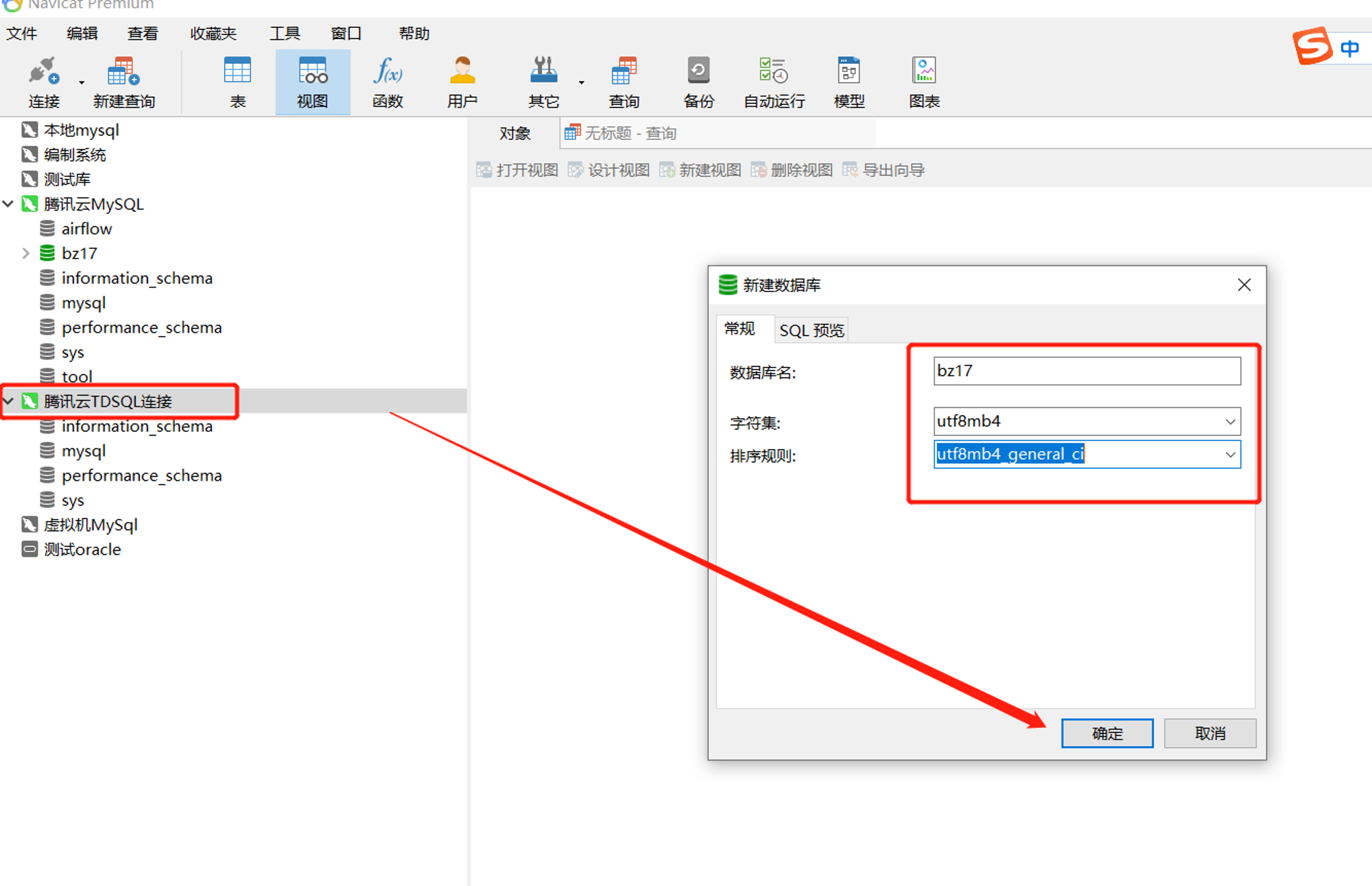
Task: Click the 测试oracle connection icon
Action: [x=29, y=549]
